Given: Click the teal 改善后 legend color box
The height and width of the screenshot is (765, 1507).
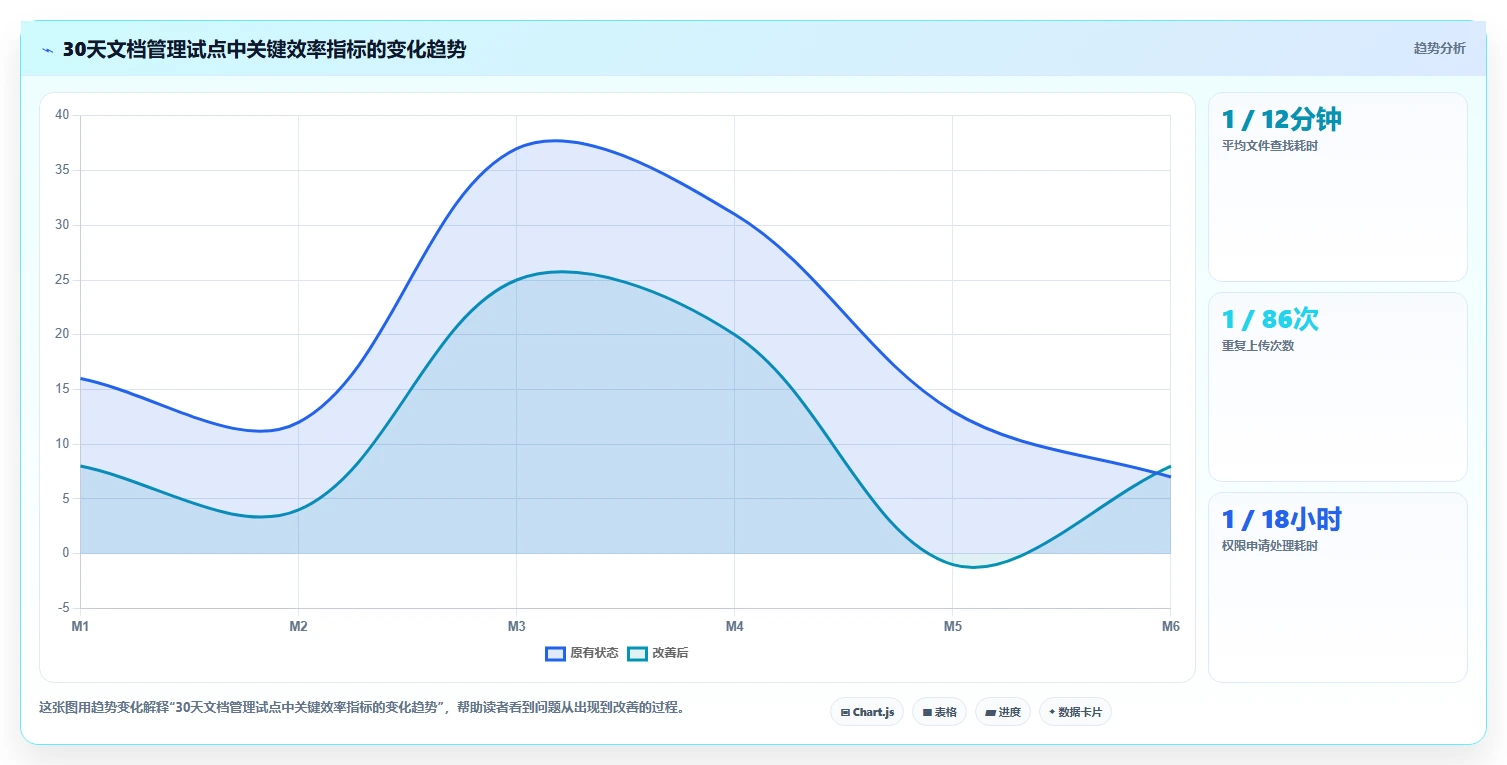Looking at the screenshot, I should pyautogui.click(x=638, y=654).
